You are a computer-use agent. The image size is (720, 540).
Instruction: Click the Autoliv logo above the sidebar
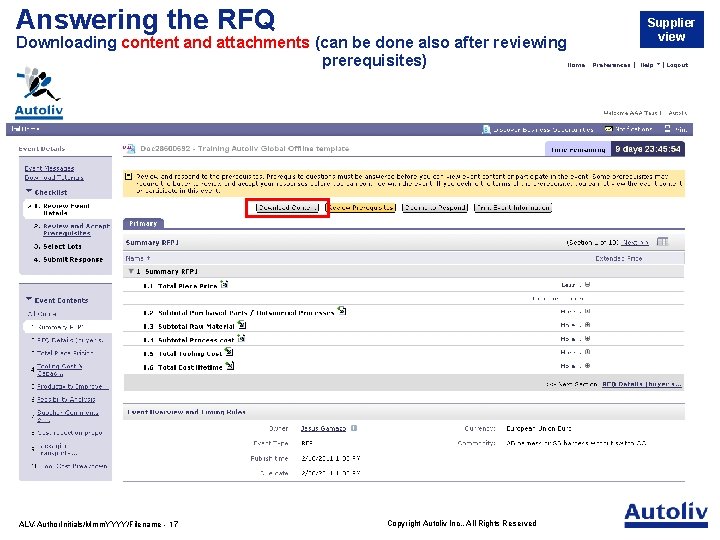point(39,93)
